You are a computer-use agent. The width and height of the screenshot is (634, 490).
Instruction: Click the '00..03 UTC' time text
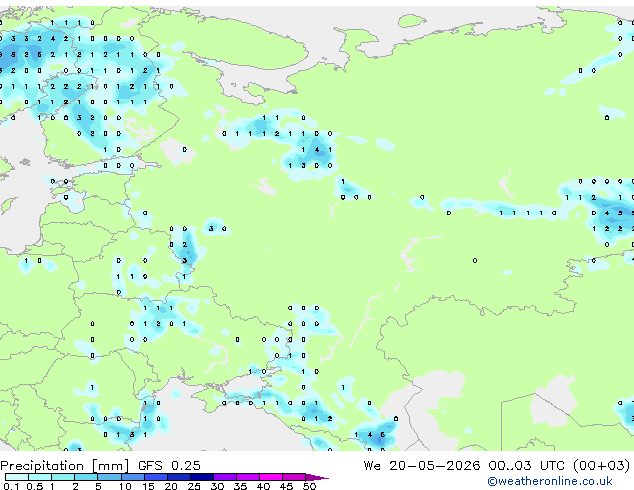[x=526, y=465]
